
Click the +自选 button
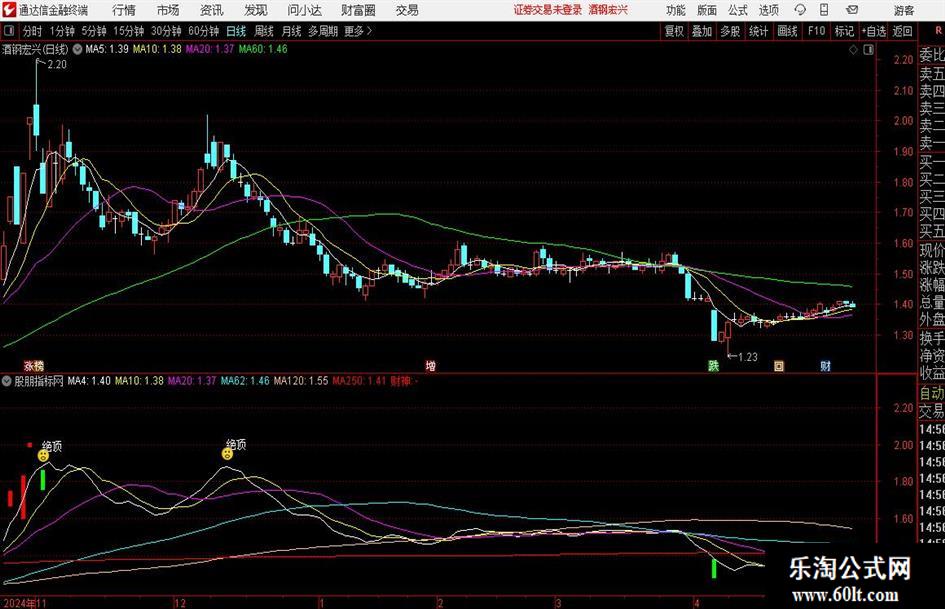(x=873, y=31)
